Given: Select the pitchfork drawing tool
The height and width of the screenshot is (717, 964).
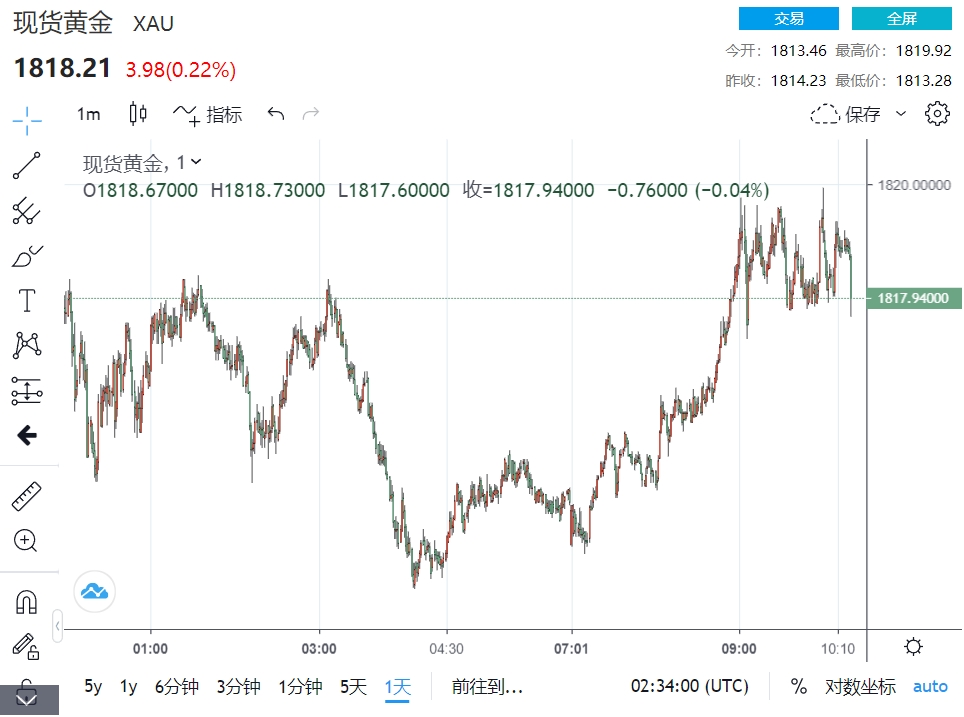Looking at the screenshot, I should pyautogui.click(x=27, y=210).
